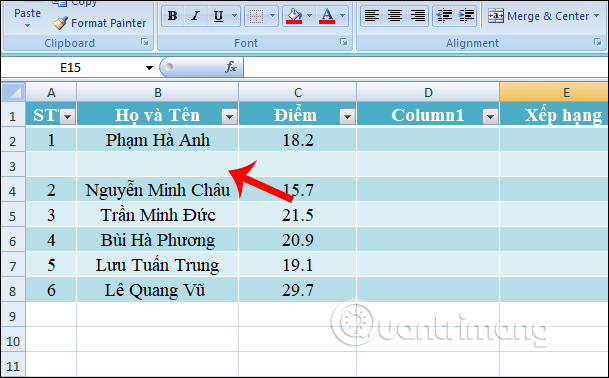Open Merge & Center dropdown arrow
This screenshot has height=378, width=609.
pos(597,16)
